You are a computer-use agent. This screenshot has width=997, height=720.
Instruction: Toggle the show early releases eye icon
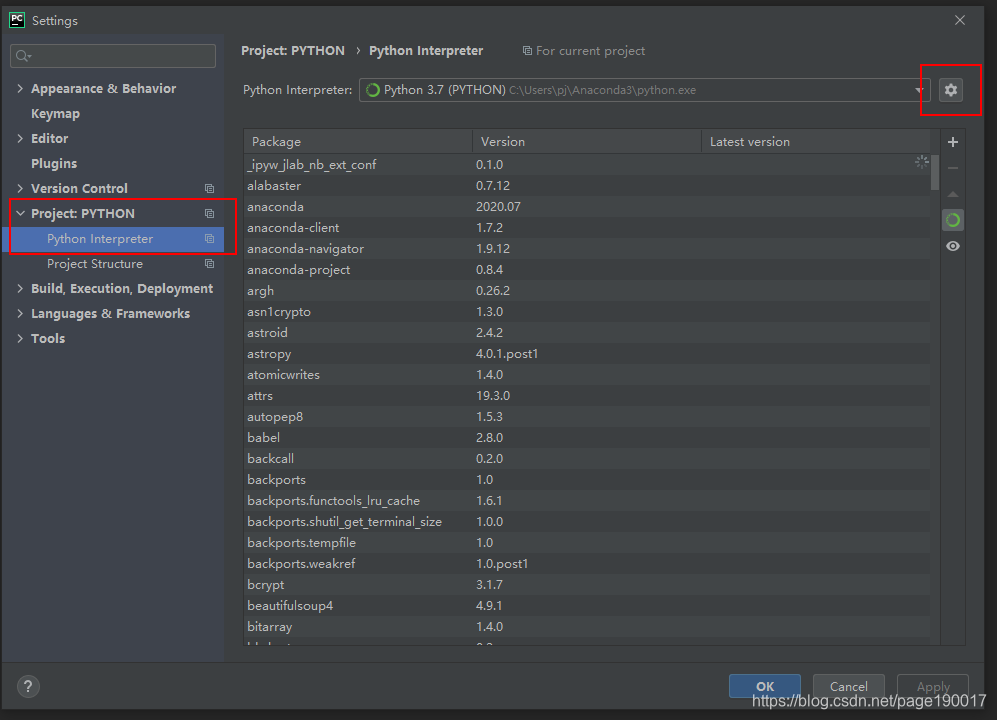tap(952, 246)
